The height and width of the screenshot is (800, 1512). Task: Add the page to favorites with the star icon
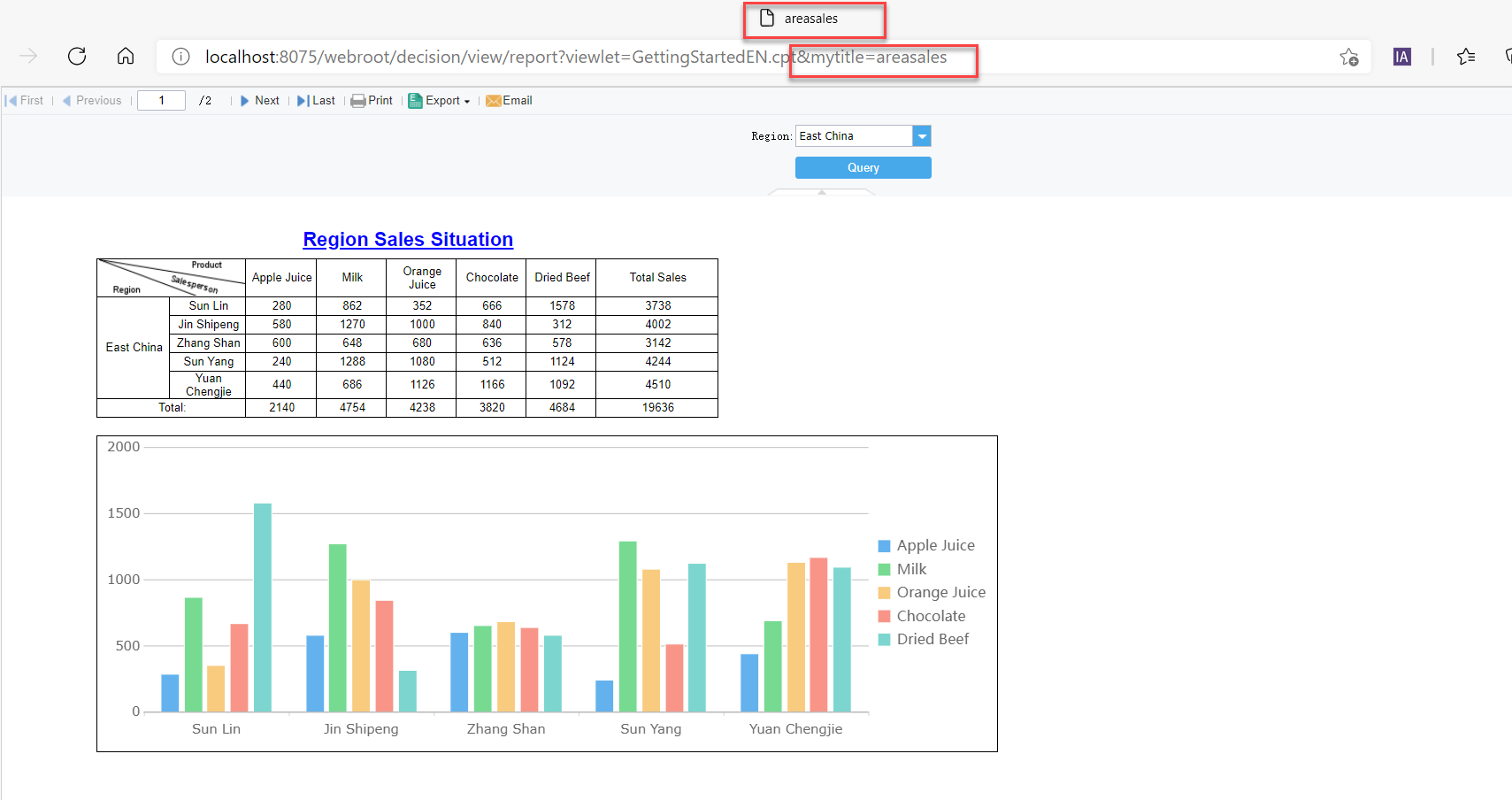click(1350, 57)
